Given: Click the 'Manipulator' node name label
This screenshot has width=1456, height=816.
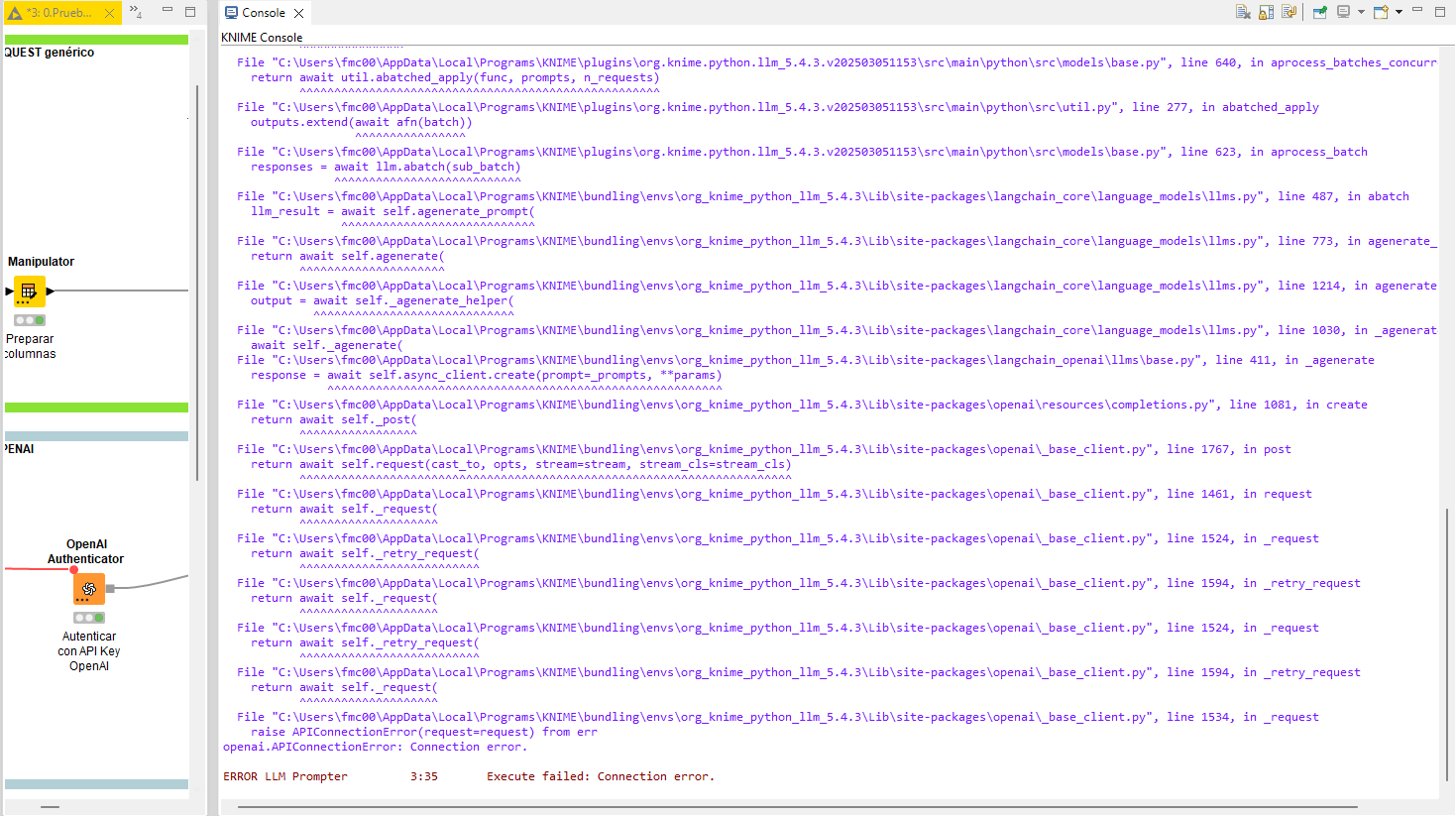Looking at the screenshot, I should point(42,262).
